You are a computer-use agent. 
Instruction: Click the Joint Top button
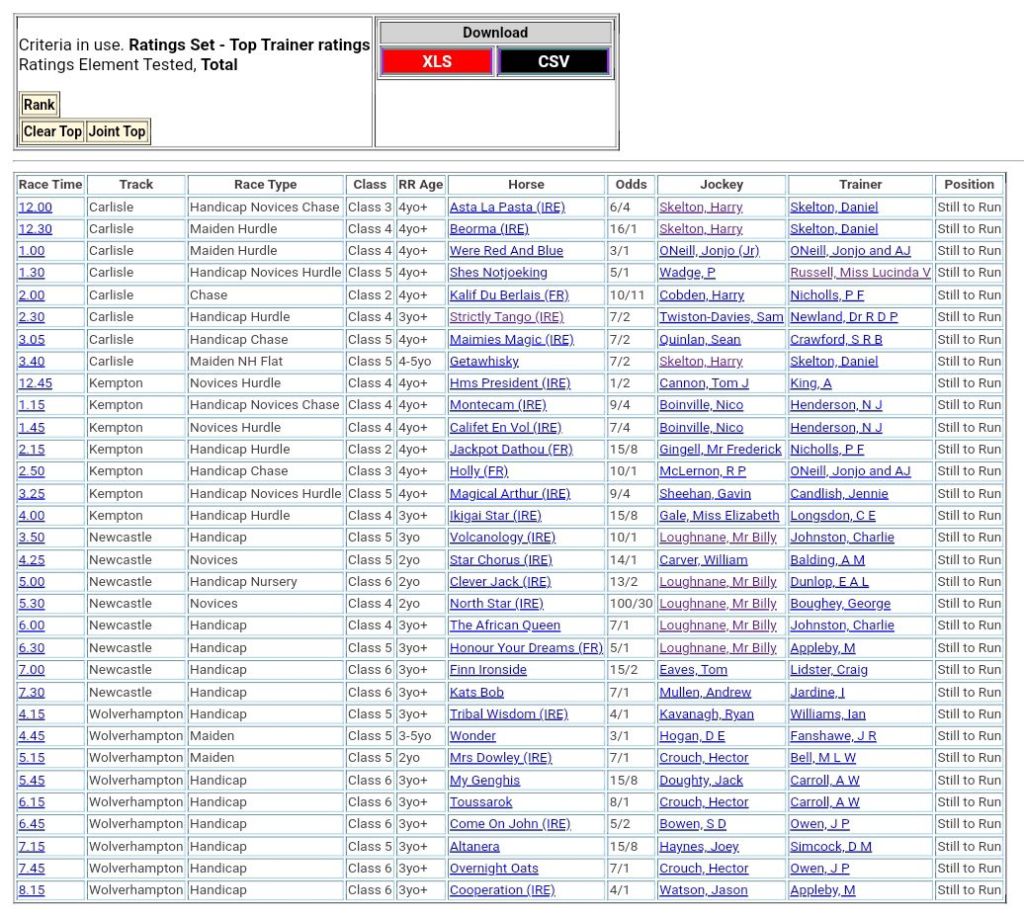pyautogui.click(x=117, y=131)
